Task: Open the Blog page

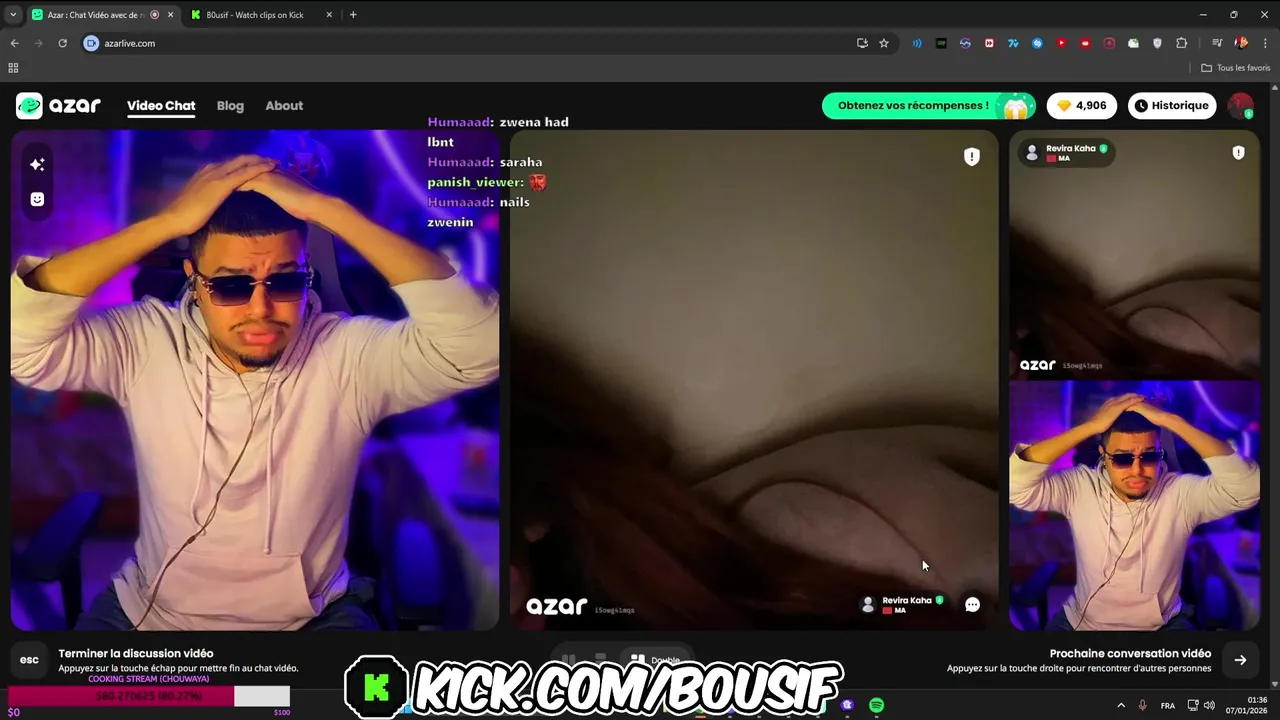Action: (x=230, y=106)
